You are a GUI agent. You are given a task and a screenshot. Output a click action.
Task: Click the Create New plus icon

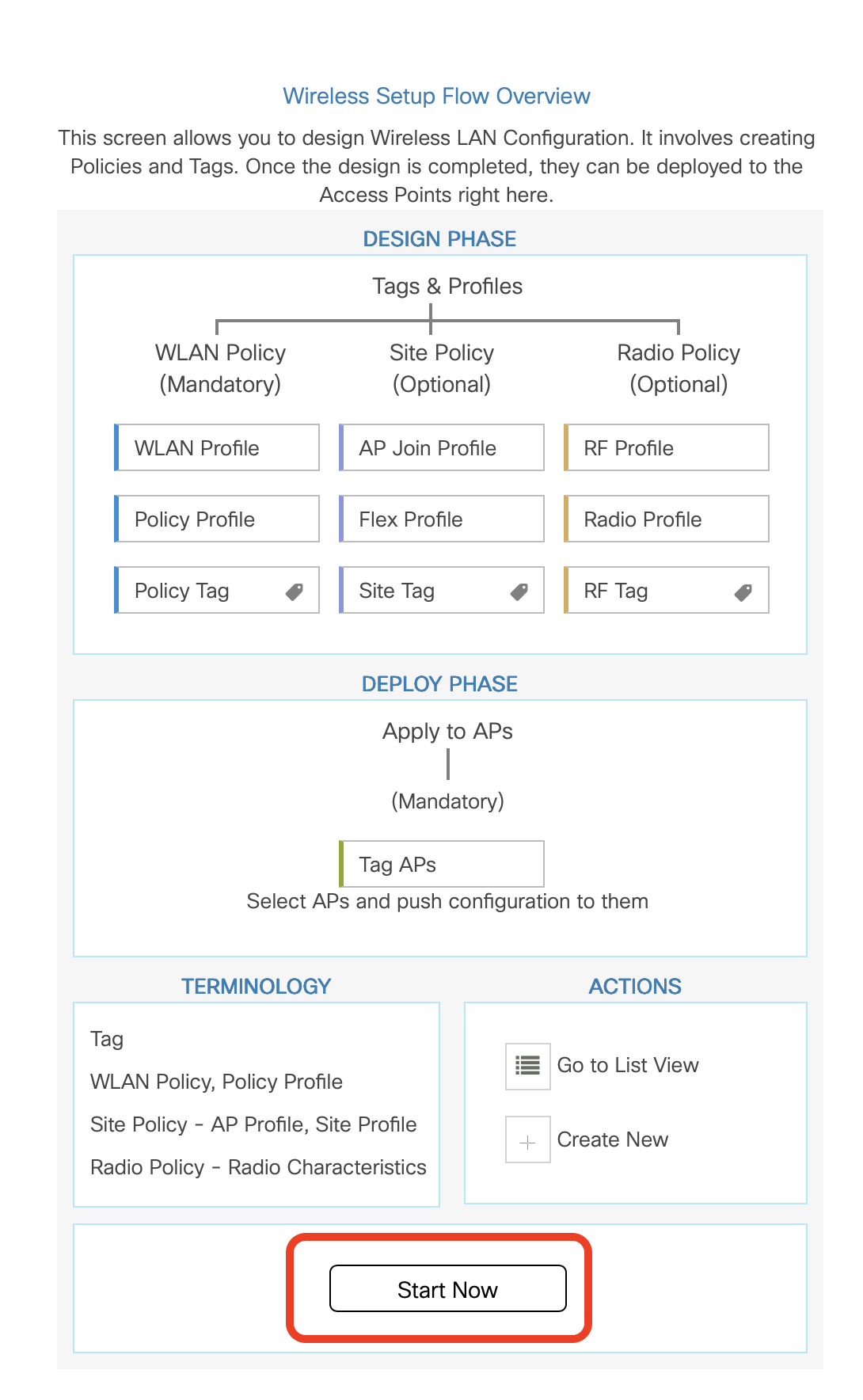[x=528, y=1140]
